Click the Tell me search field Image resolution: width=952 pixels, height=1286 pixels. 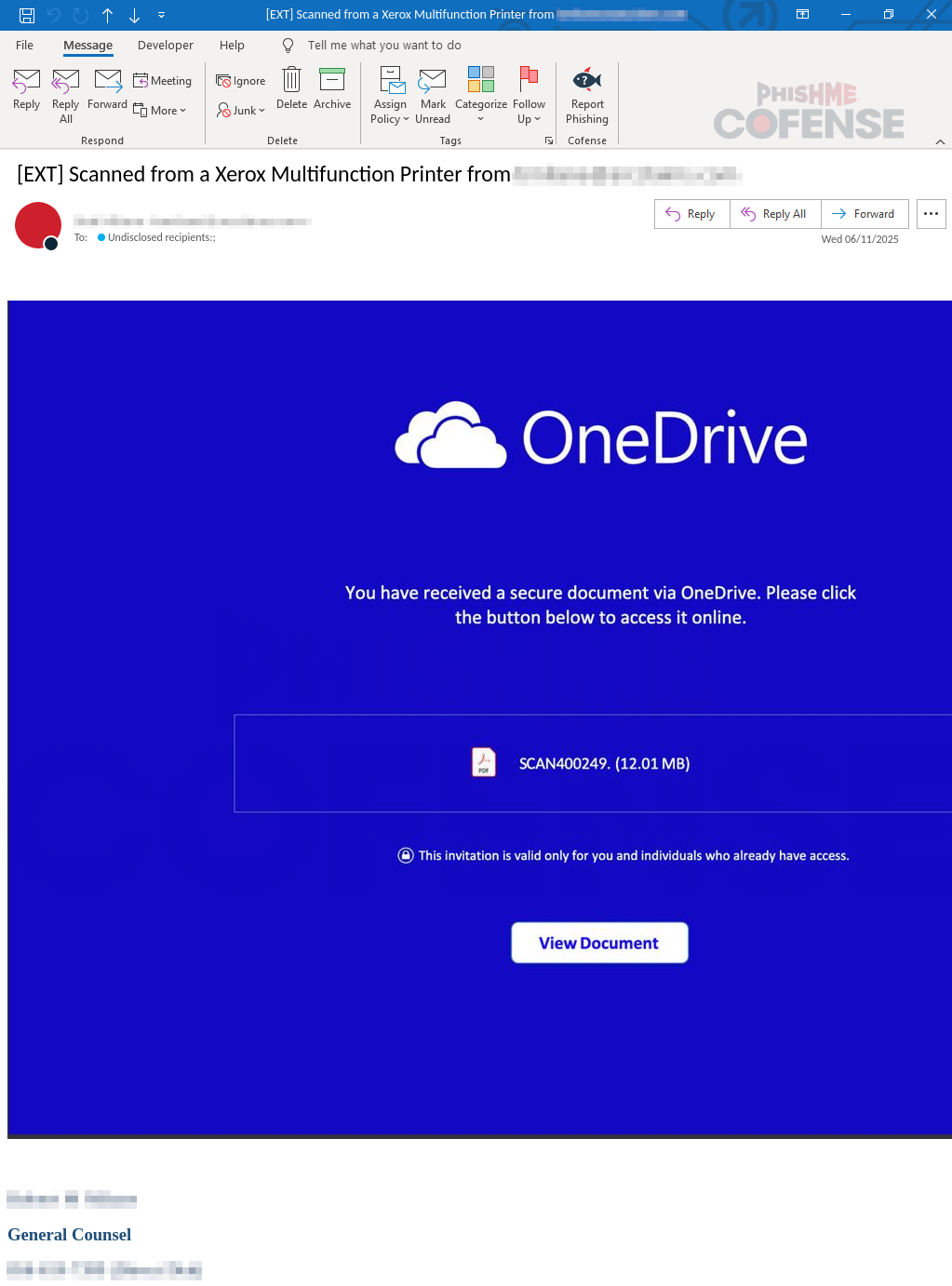pos(383,46)
